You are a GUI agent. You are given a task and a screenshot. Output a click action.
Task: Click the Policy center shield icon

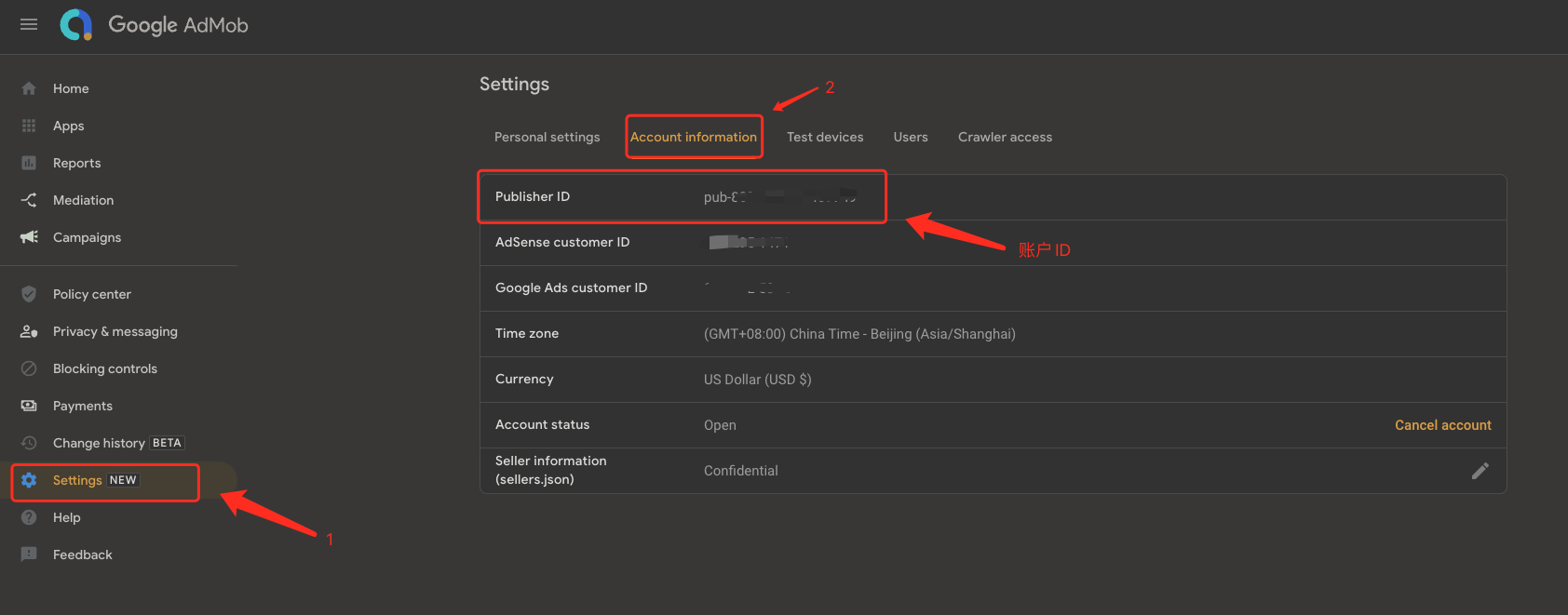pos(29,294)
